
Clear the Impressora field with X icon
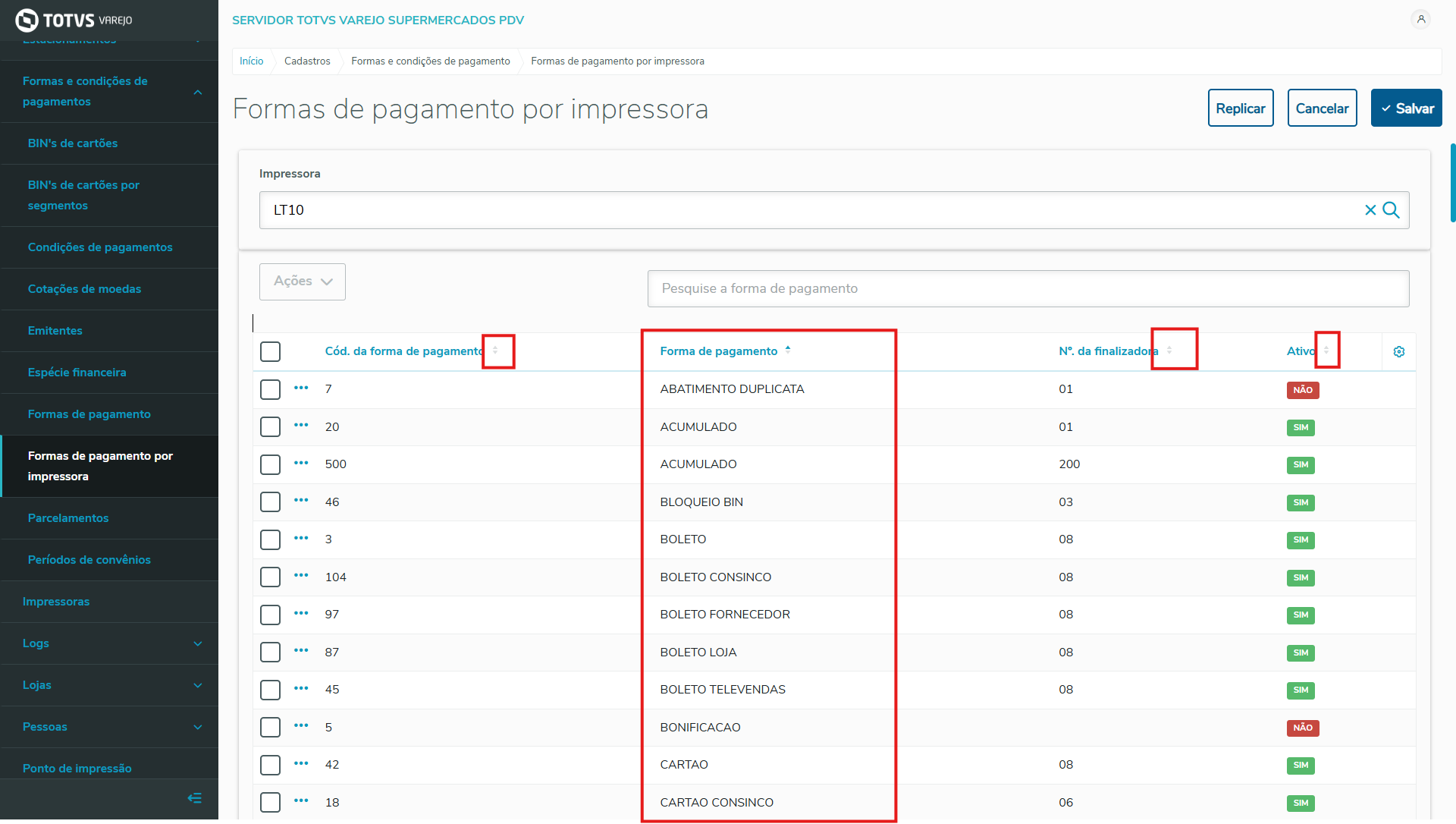tap(1370, 210)
